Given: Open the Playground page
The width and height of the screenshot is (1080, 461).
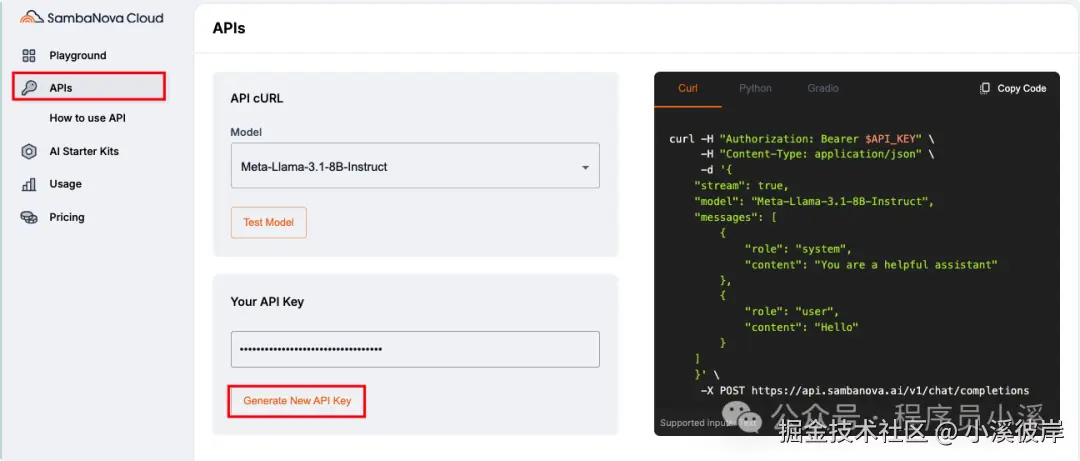Looking at the screenshot, I should [x=78, y=56].
